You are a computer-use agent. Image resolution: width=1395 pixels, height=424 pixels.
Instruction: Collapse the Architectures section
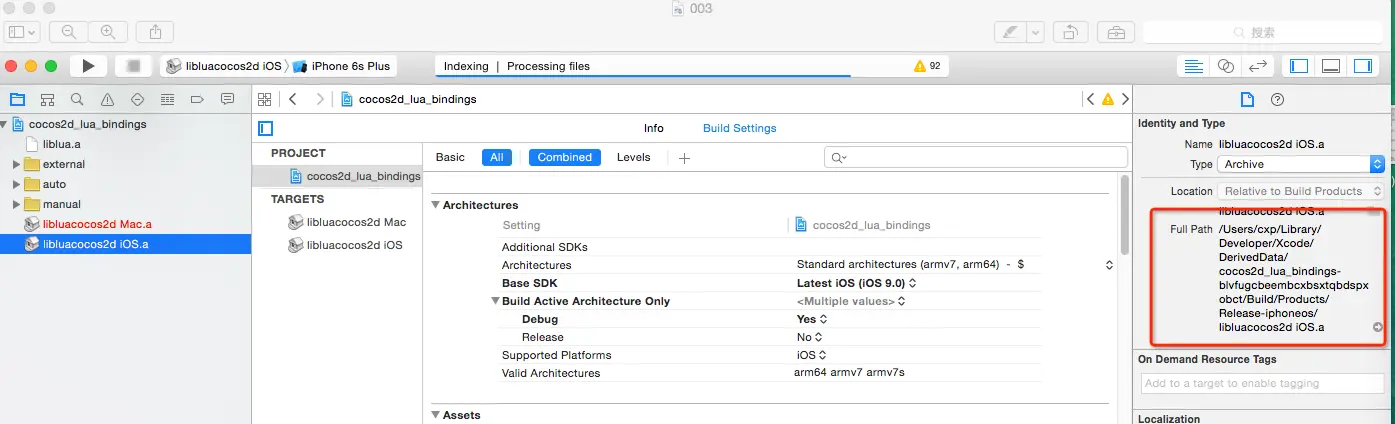(x=436, y=205)
